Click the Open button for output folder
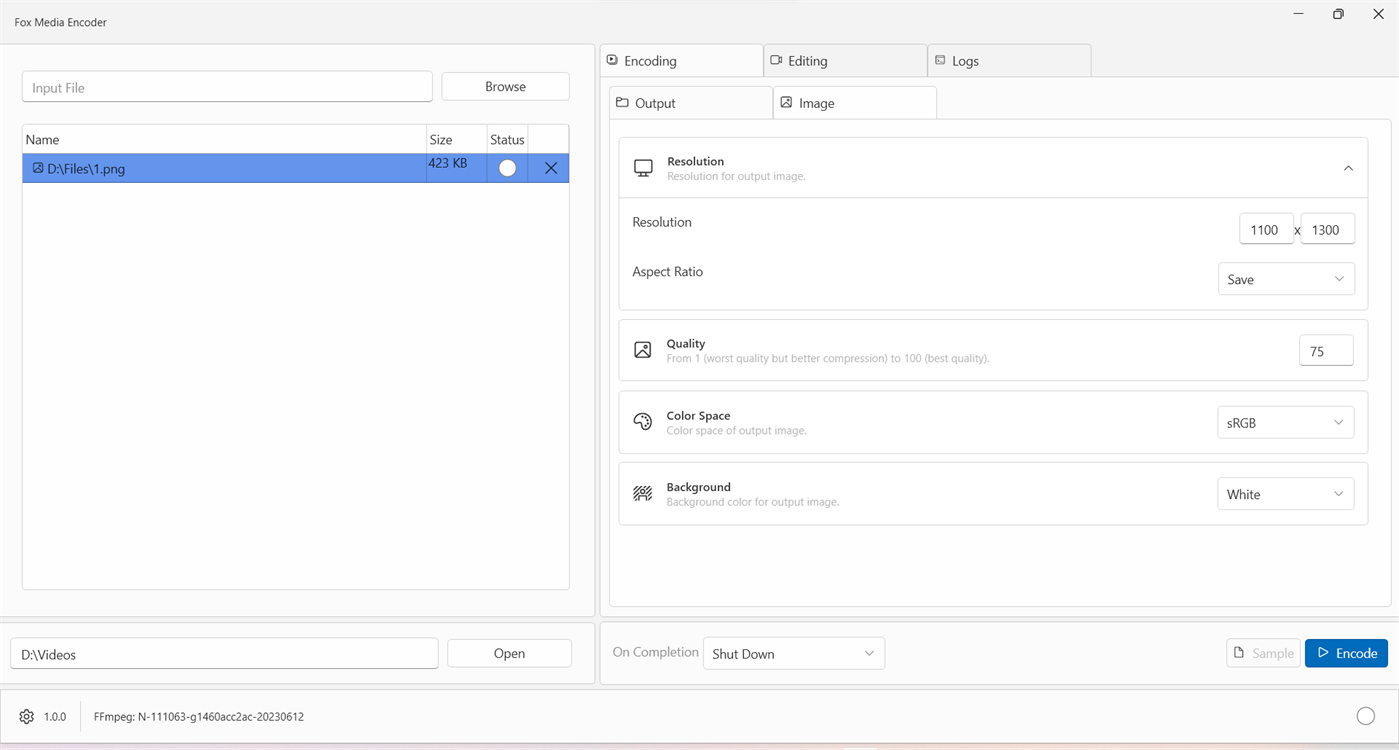 [509, 653]
